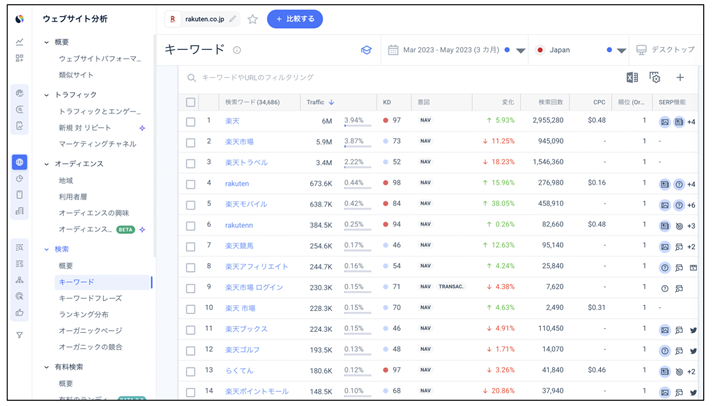712x406 pixels.
Task: Check the box for rakutenn row
Action: pos(191,226)
